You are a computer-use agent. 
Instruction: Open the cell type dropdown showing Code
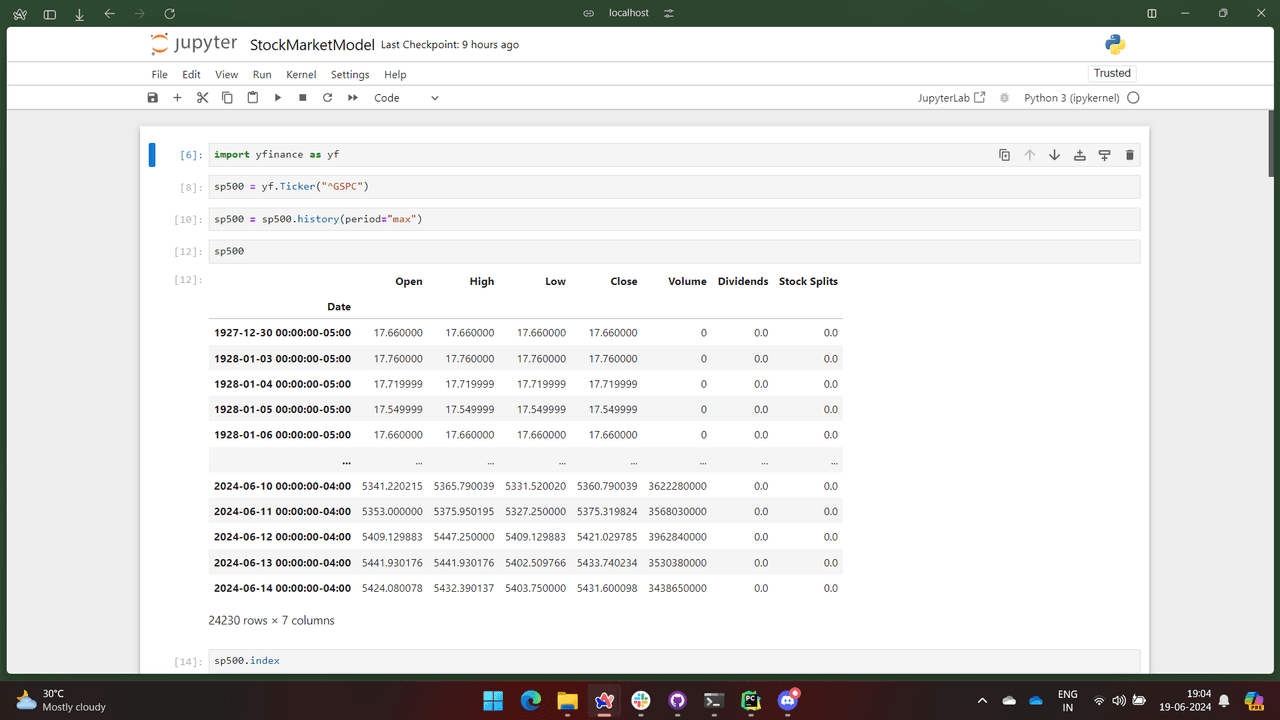(406, 98)
